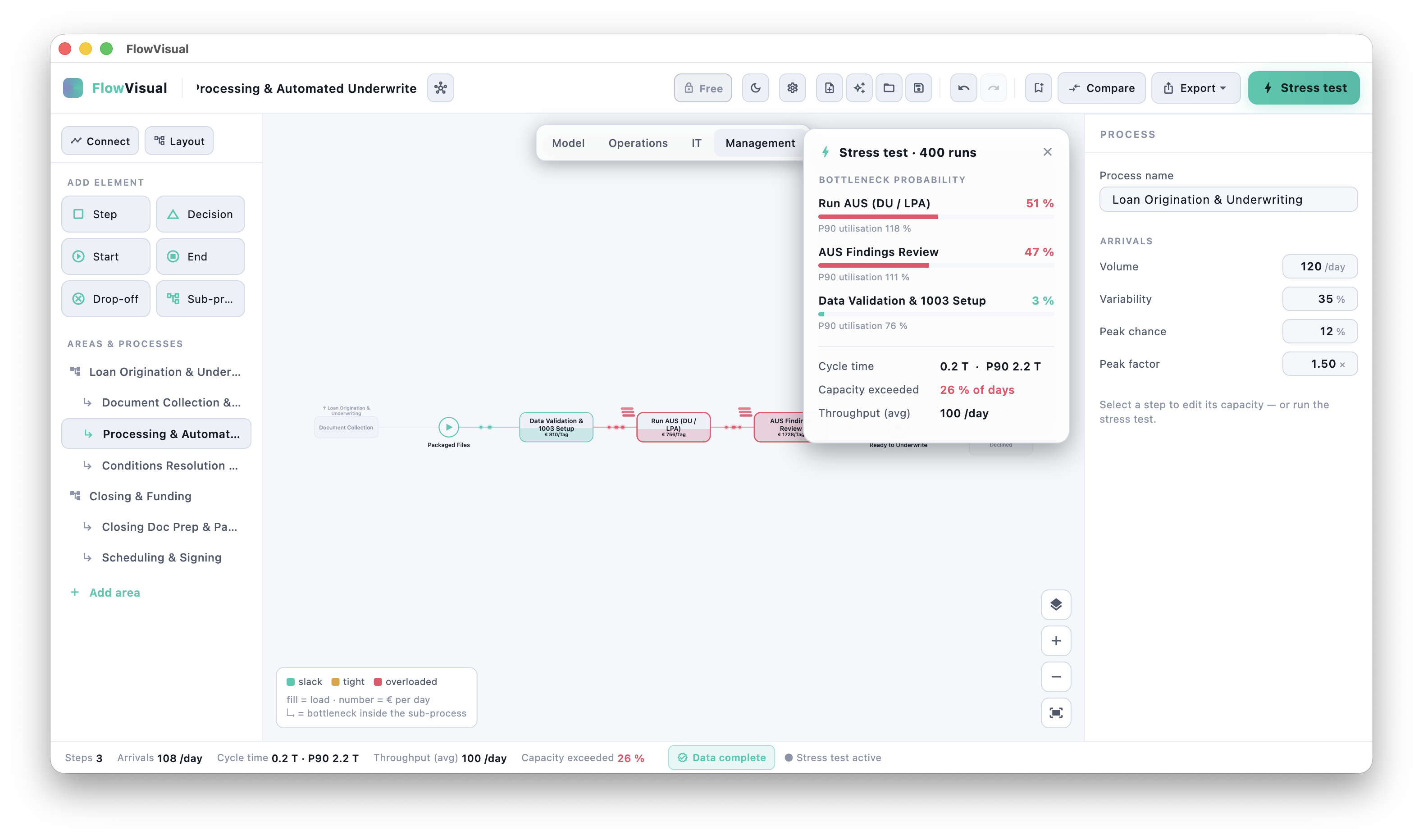Create a new file with the add-document icon

point(829,88)
